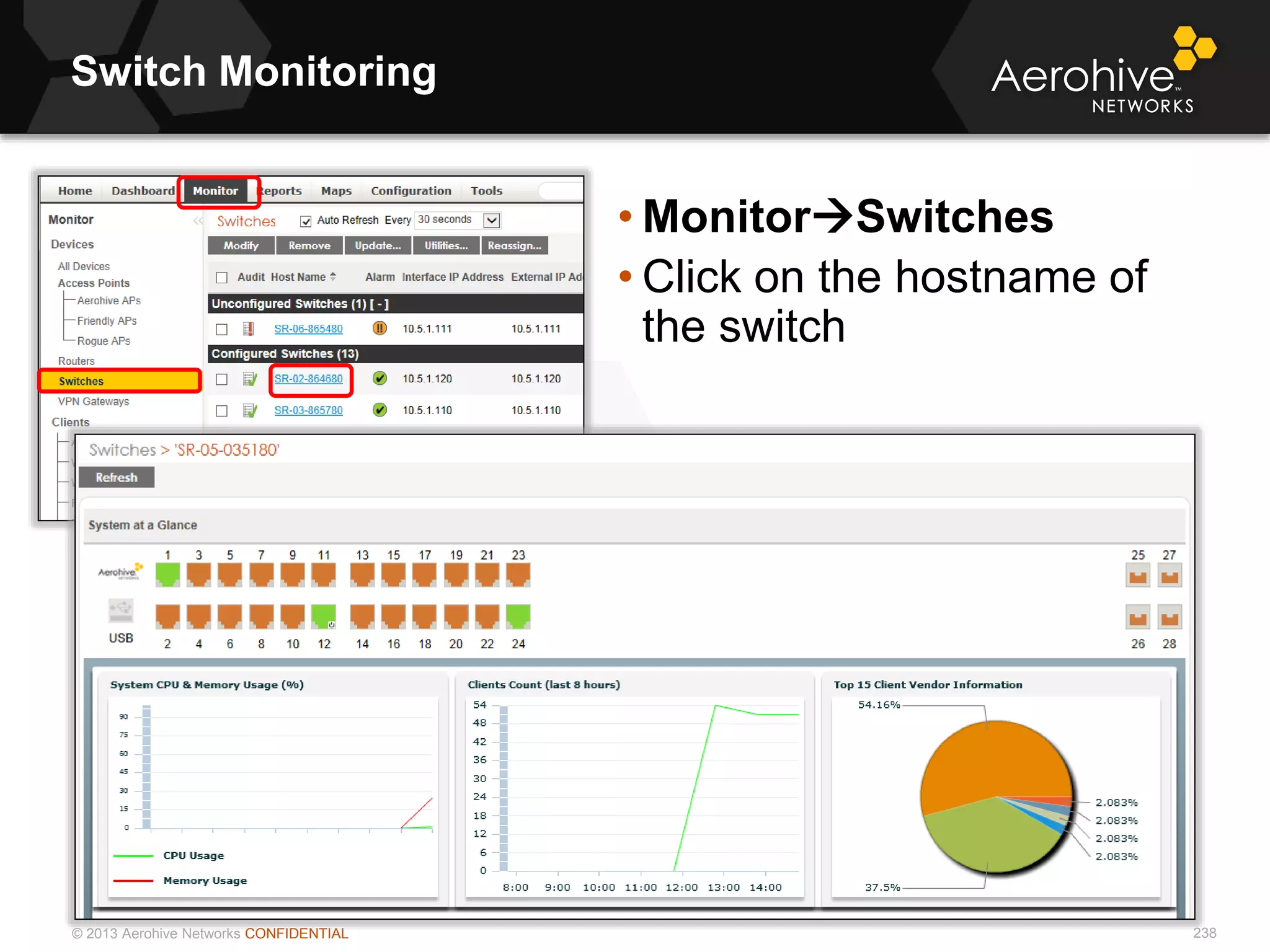Click the Refresh button
Viewport: 1270px width, 952px height.
click(x=117, y=477)
